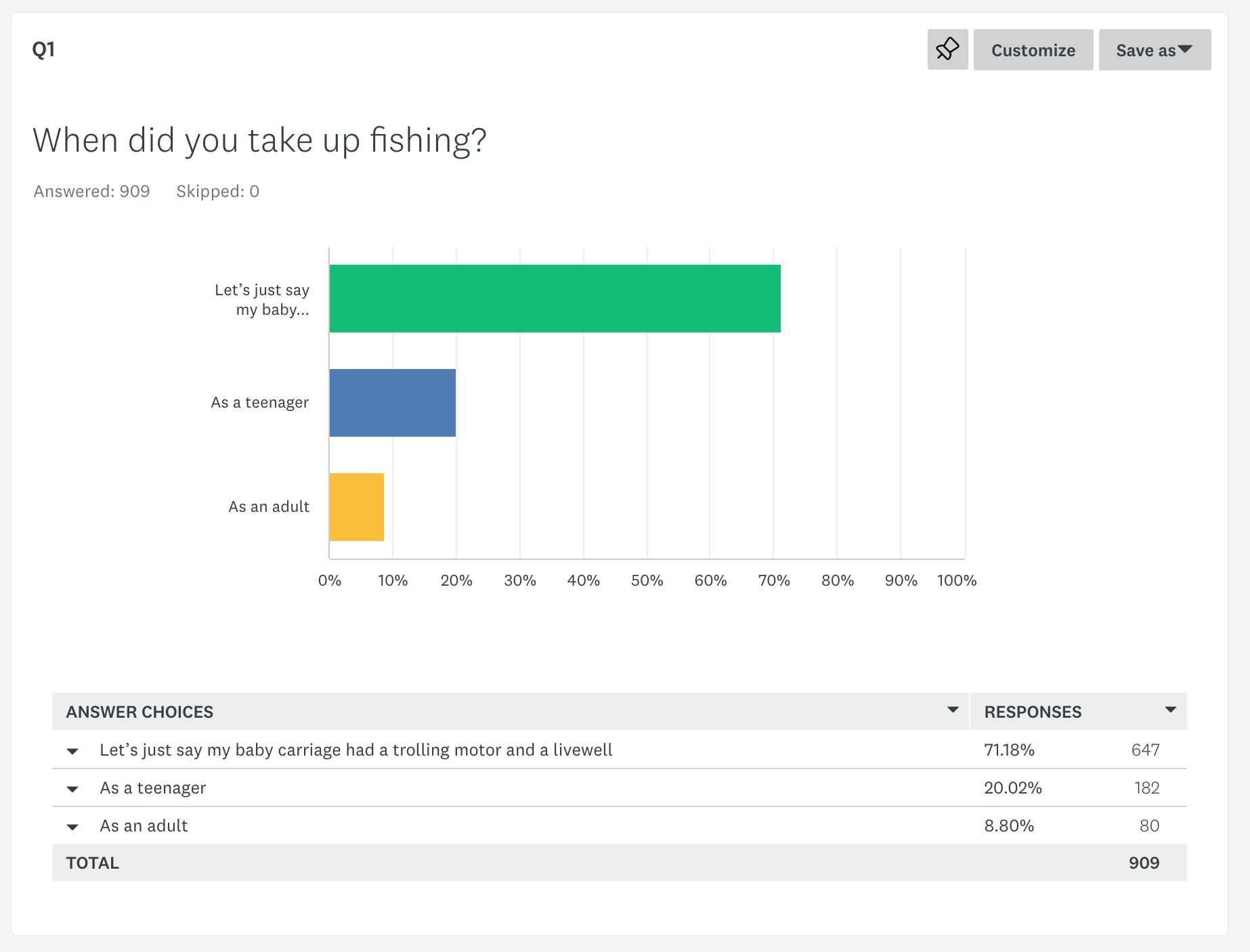Click the RESPONSES column header text
The height and width of the screenshot is (952, 1250).
pyautogui.click(x=1033, y=712)
